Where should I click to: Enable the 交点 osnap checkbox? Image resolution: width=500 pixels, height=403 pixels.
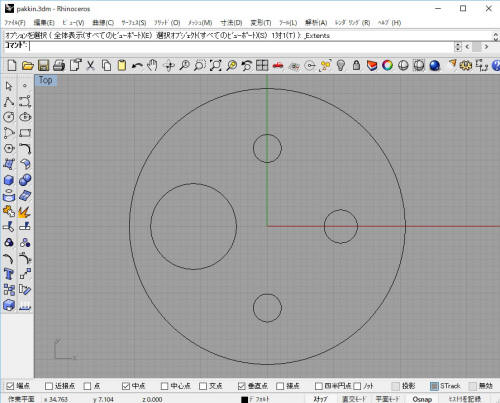point(203,386)
